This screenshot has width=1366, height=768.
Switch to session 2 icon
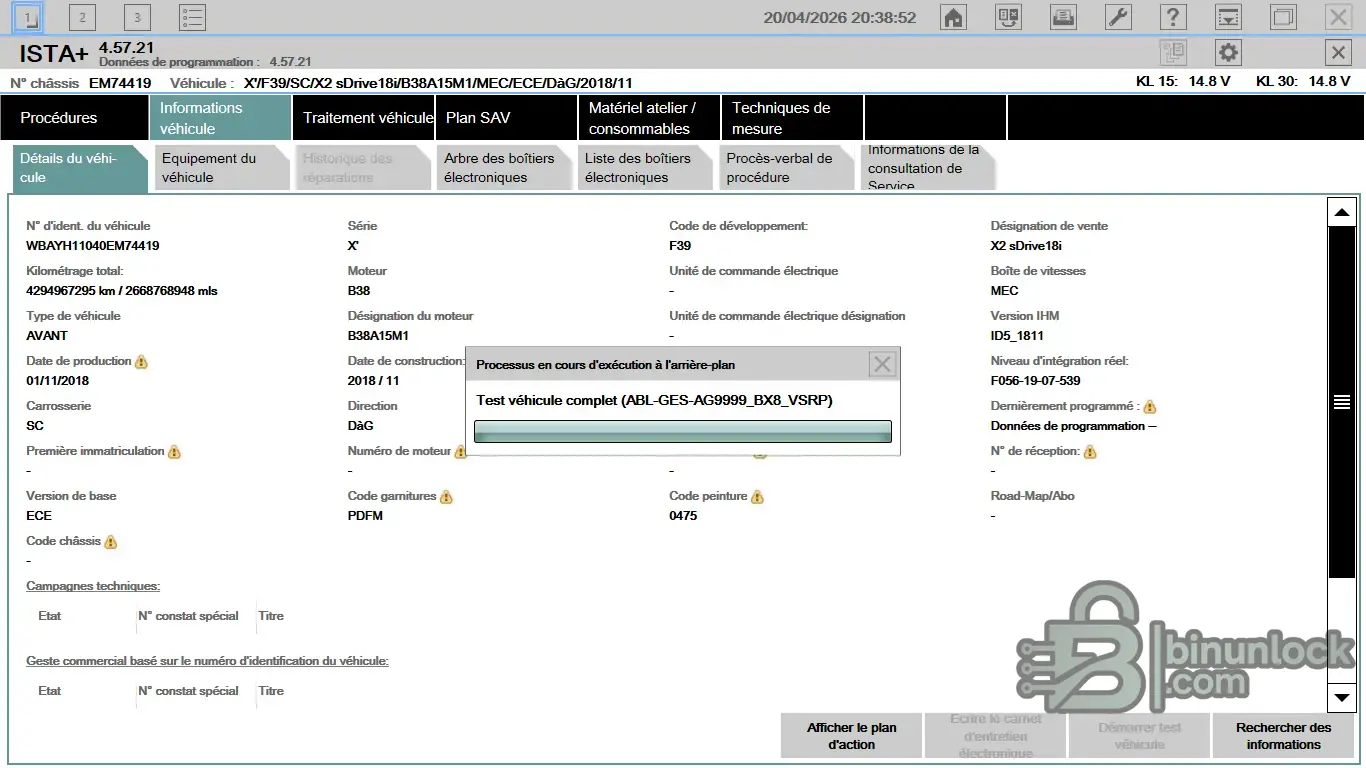(82, 17)
